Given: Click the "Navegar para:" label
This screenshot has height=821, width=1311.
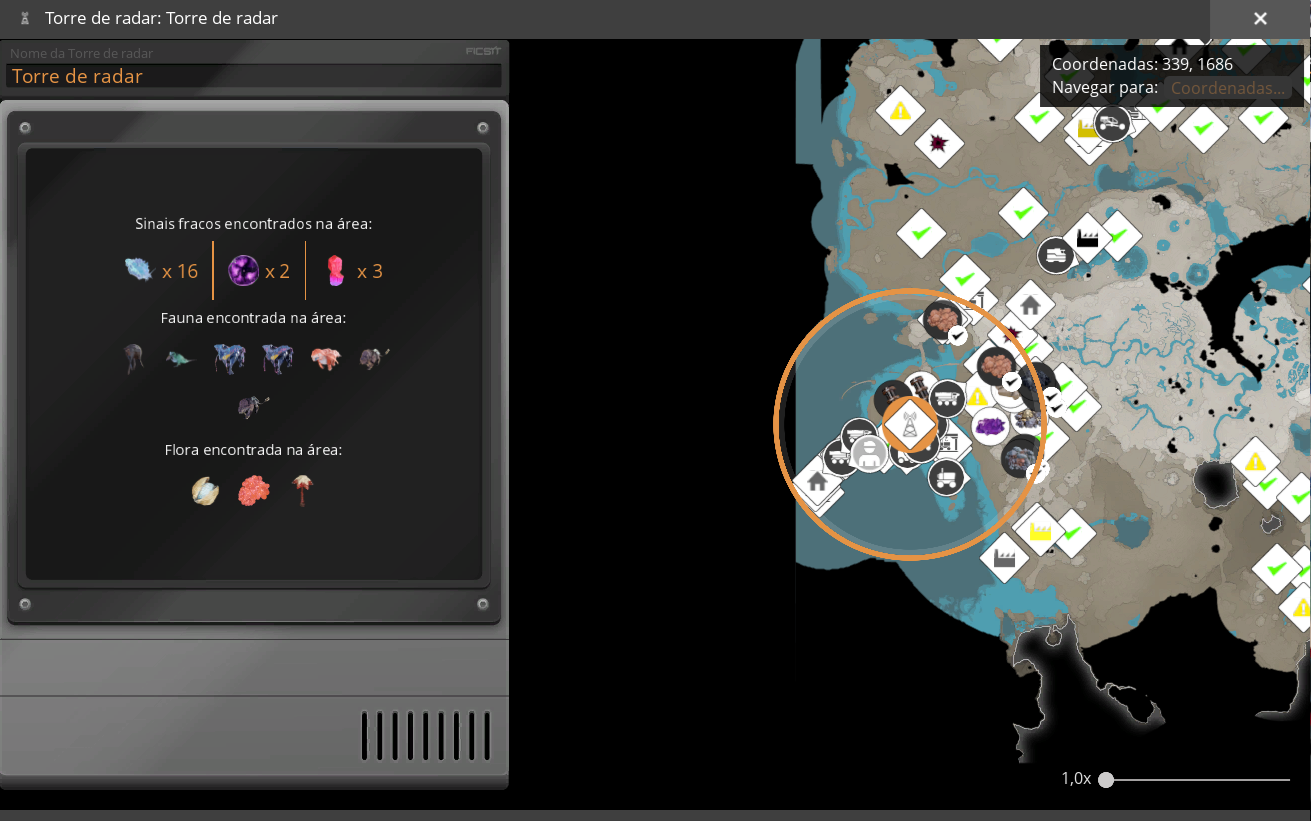Looking at the screenshot, I should [1105, 88].
